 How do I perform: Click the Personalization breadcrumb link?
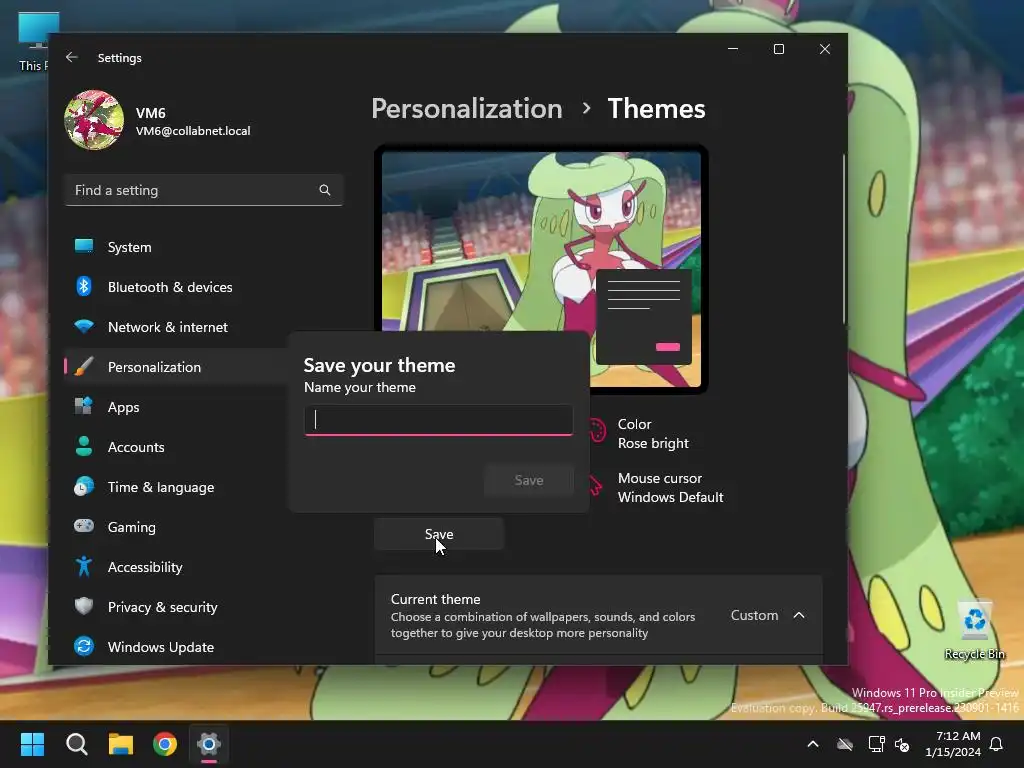pyautogui.click(x=467, y=108)
